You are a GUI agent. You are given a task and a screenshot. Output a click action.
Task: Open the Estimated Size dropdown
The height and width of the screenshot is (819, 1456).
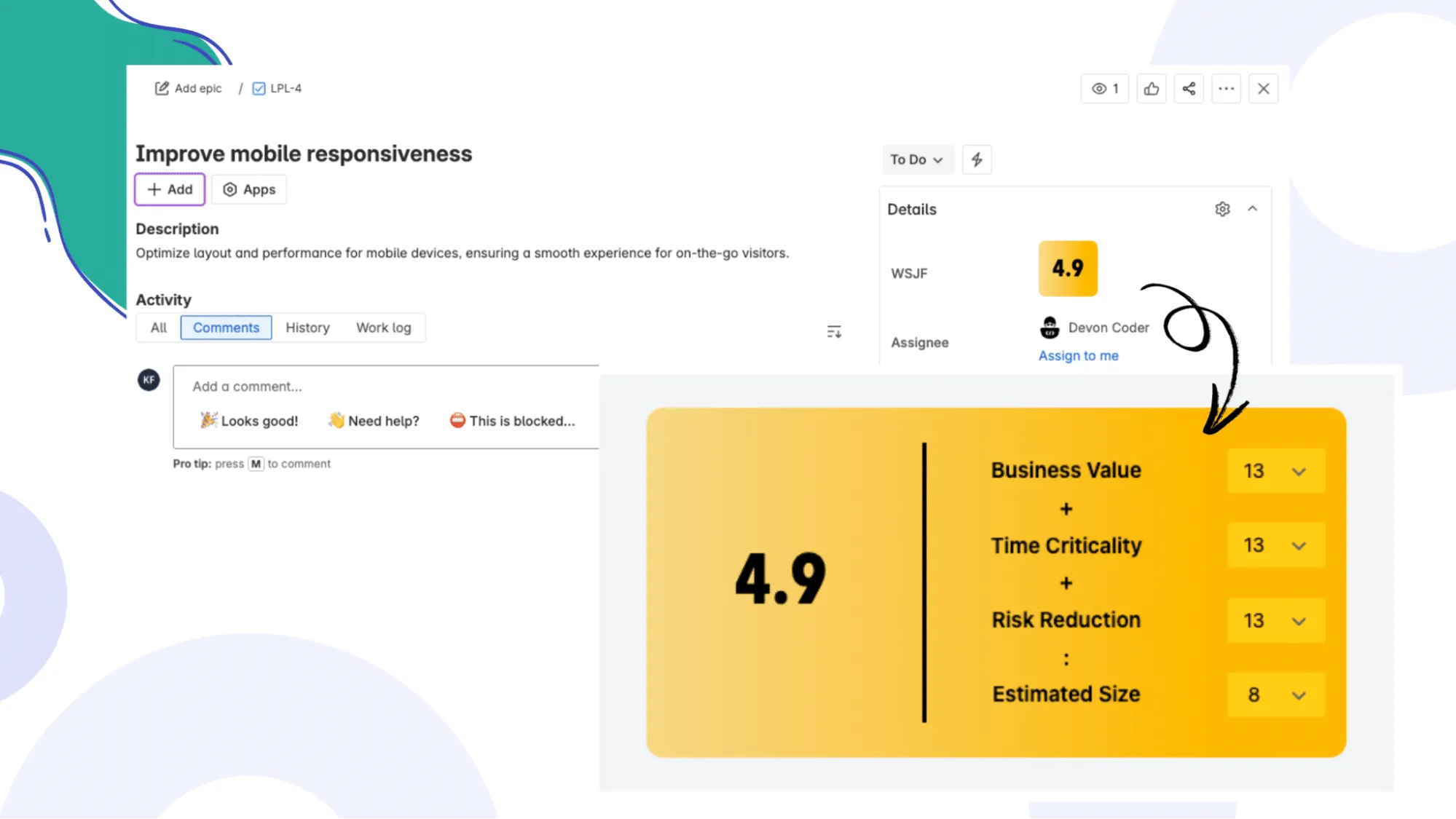coord(1275,695)
